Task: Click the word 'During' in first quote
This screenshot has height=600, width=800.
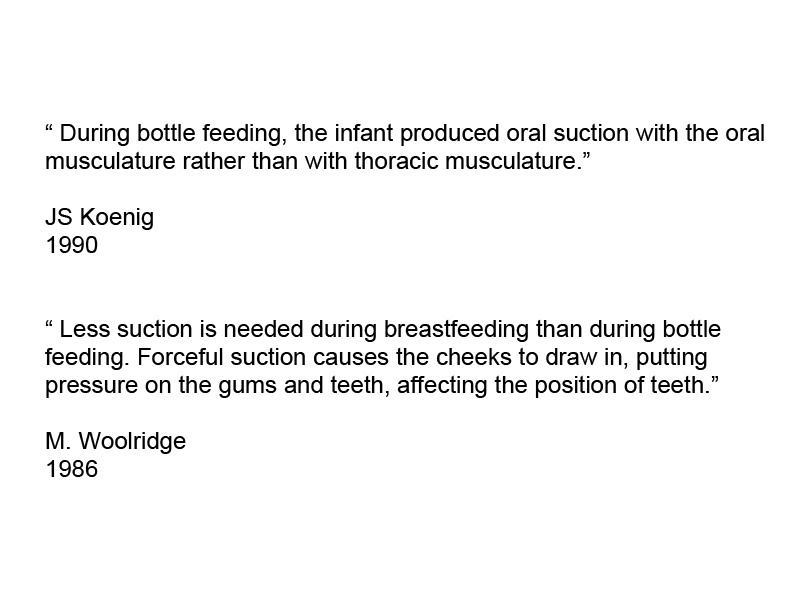Action: pos(95,134)
